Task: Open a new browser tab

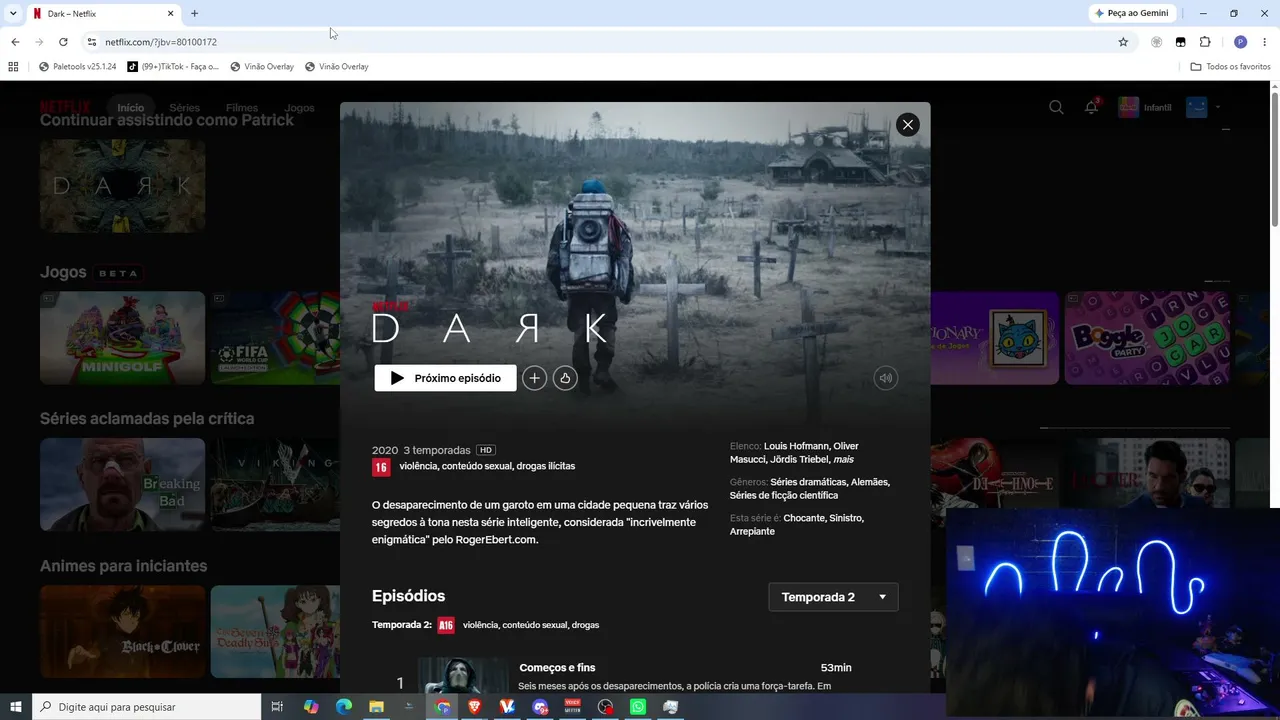Action: click(194, 13)
